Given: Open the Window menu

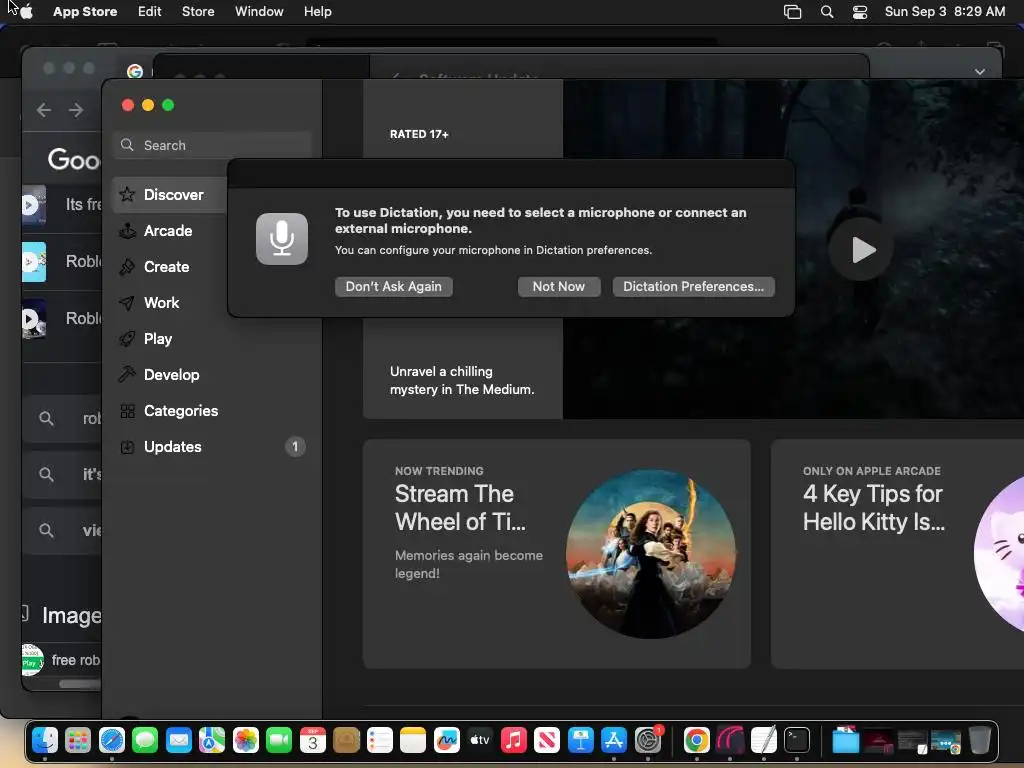Looking at the screenshot, I should pos(259,11).
